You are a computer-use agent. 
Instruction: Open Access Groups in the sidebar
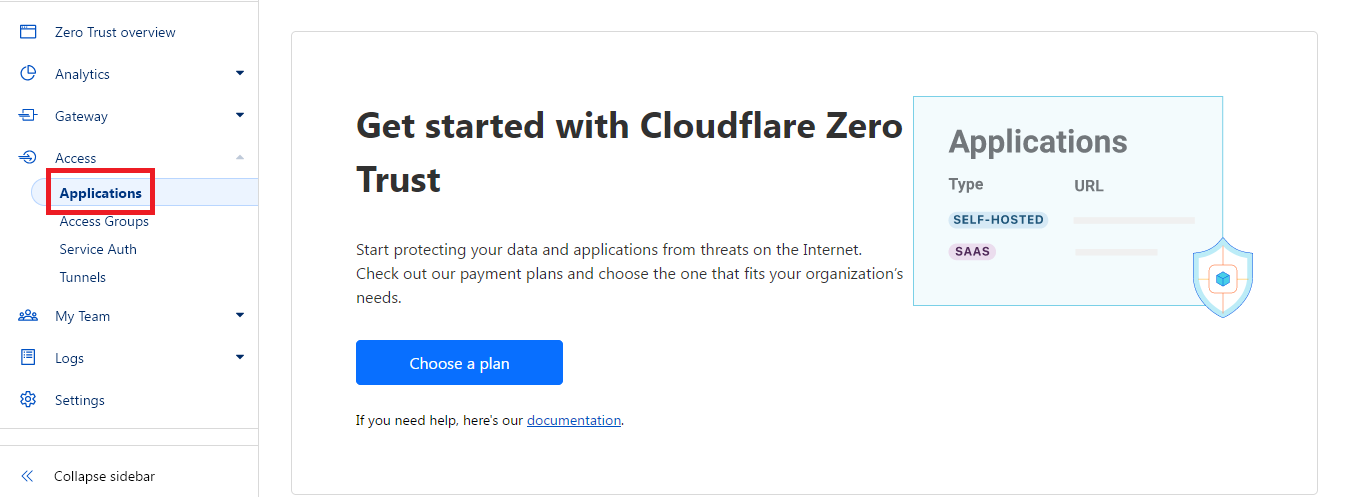pyautogui.click(x=104, y=221)
